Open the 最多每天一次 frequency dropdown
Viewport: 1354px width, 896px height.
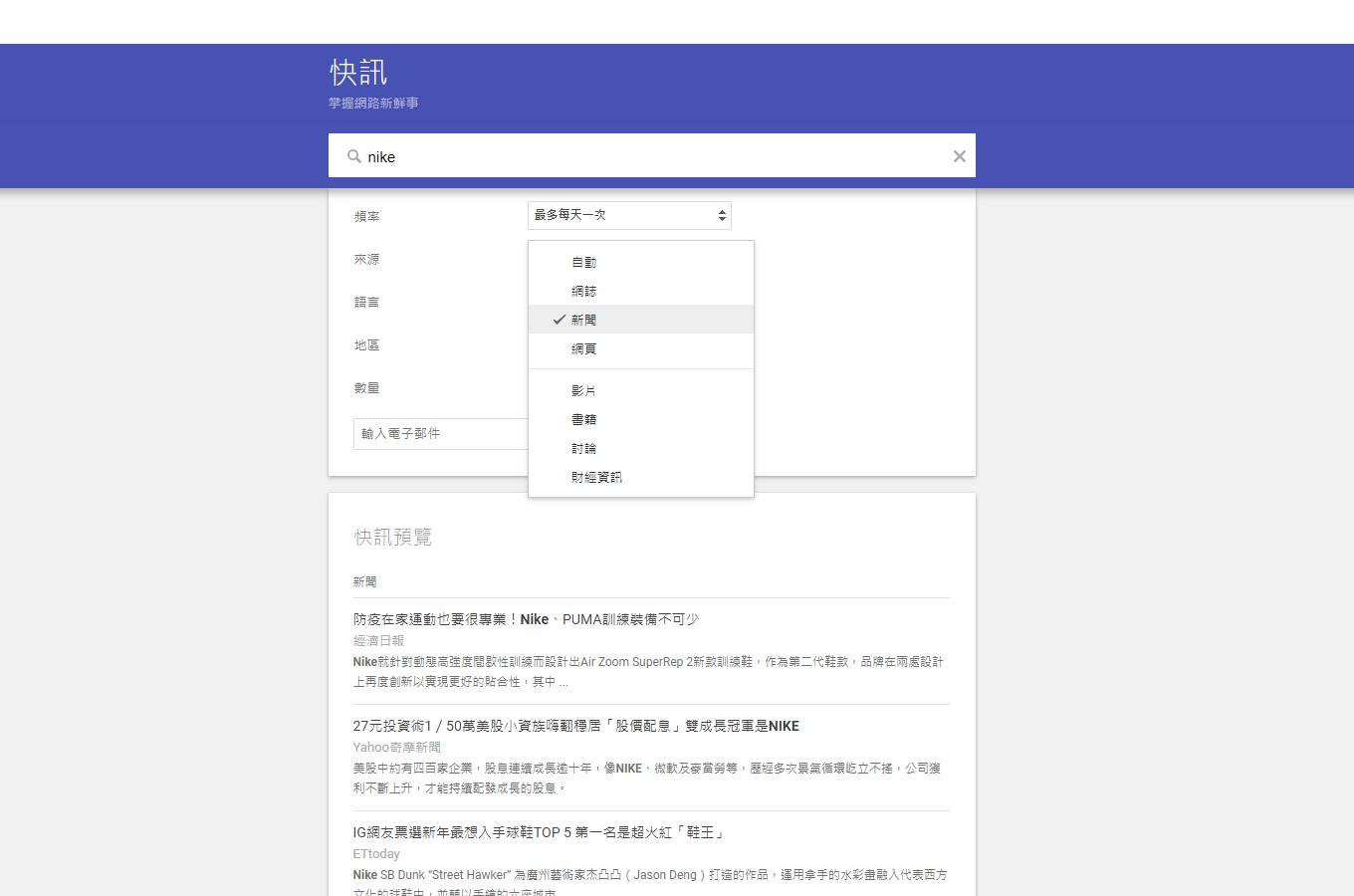tap(627, 215)
